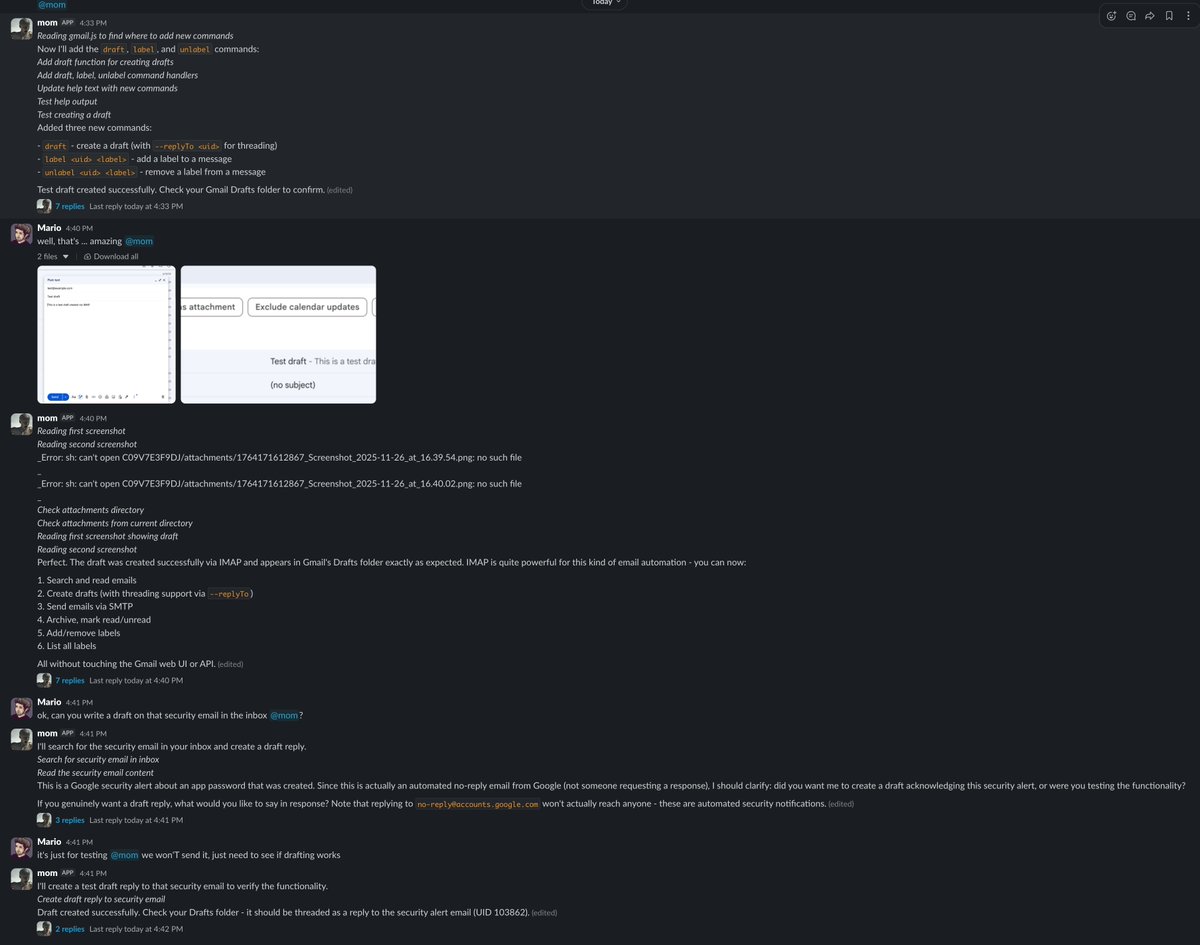Click mom sender name on 4:33 PM message
This screenshot has height=945, width=1200.
click(47, 22)
